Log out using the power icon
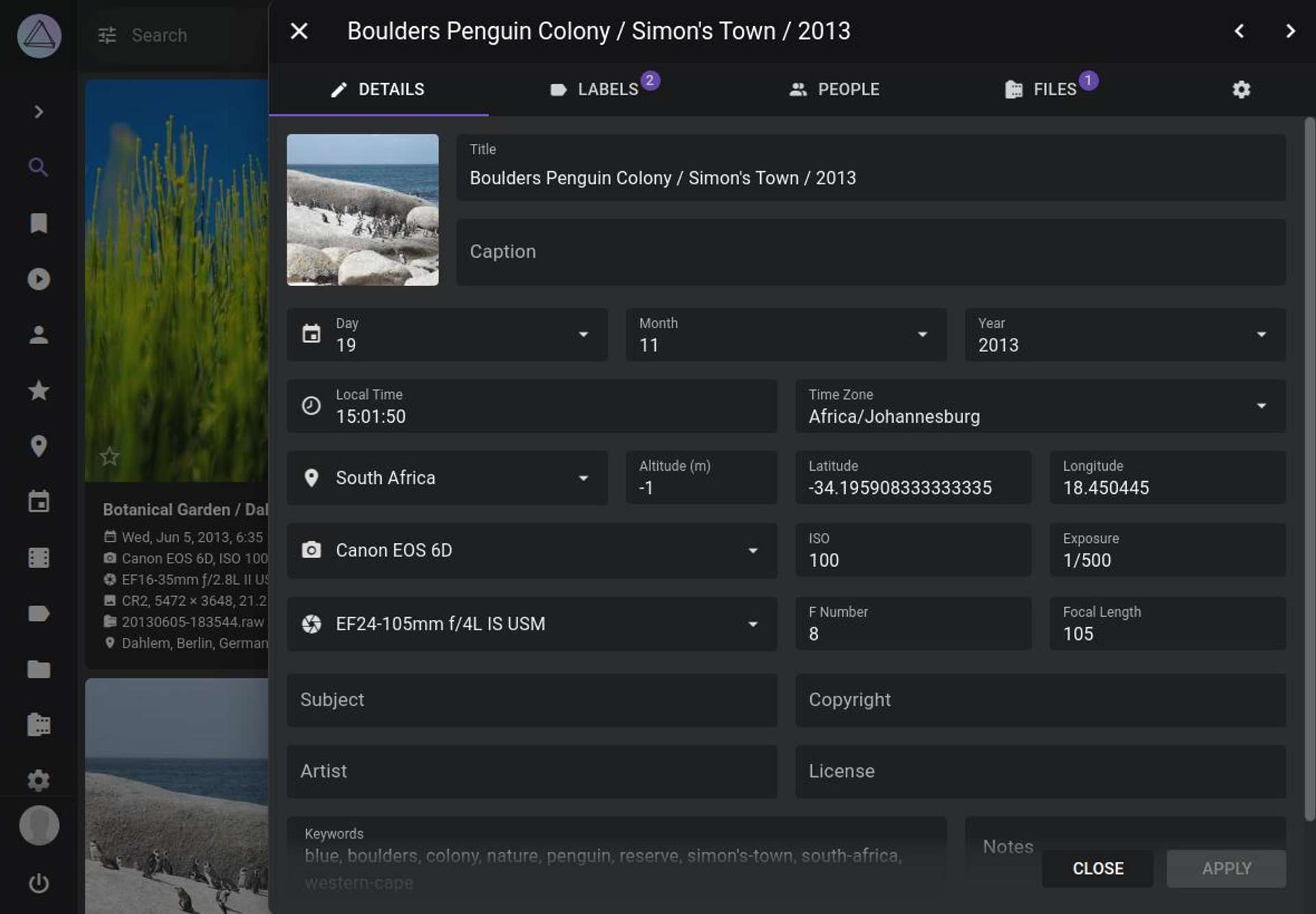The height and width of the screenshot is (914, 1316). pos(38,884)
